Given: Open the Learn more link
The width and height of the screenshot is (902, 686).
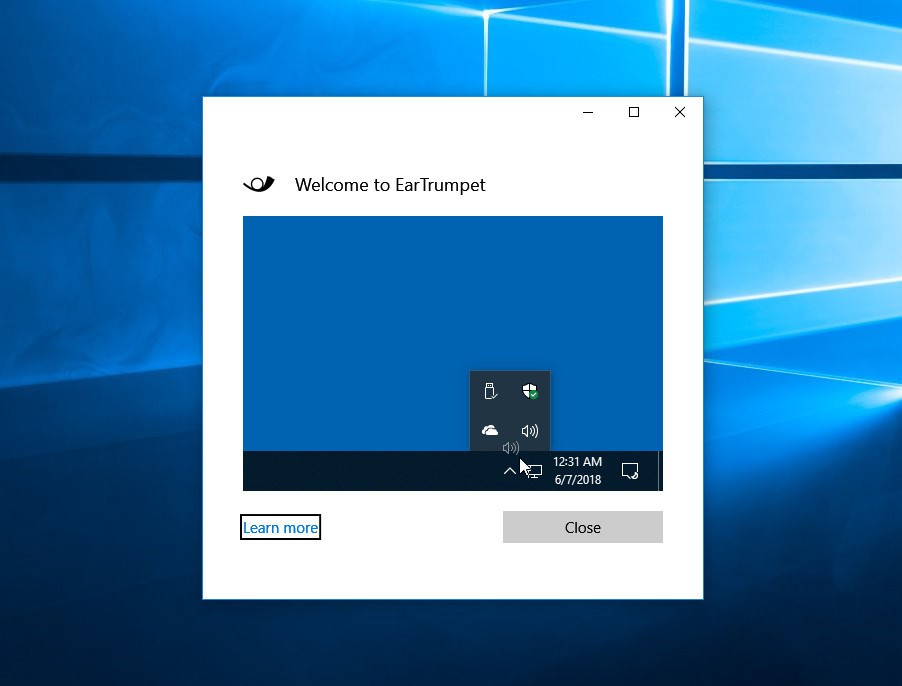Looking at the screenshot, I should point(280,527).
